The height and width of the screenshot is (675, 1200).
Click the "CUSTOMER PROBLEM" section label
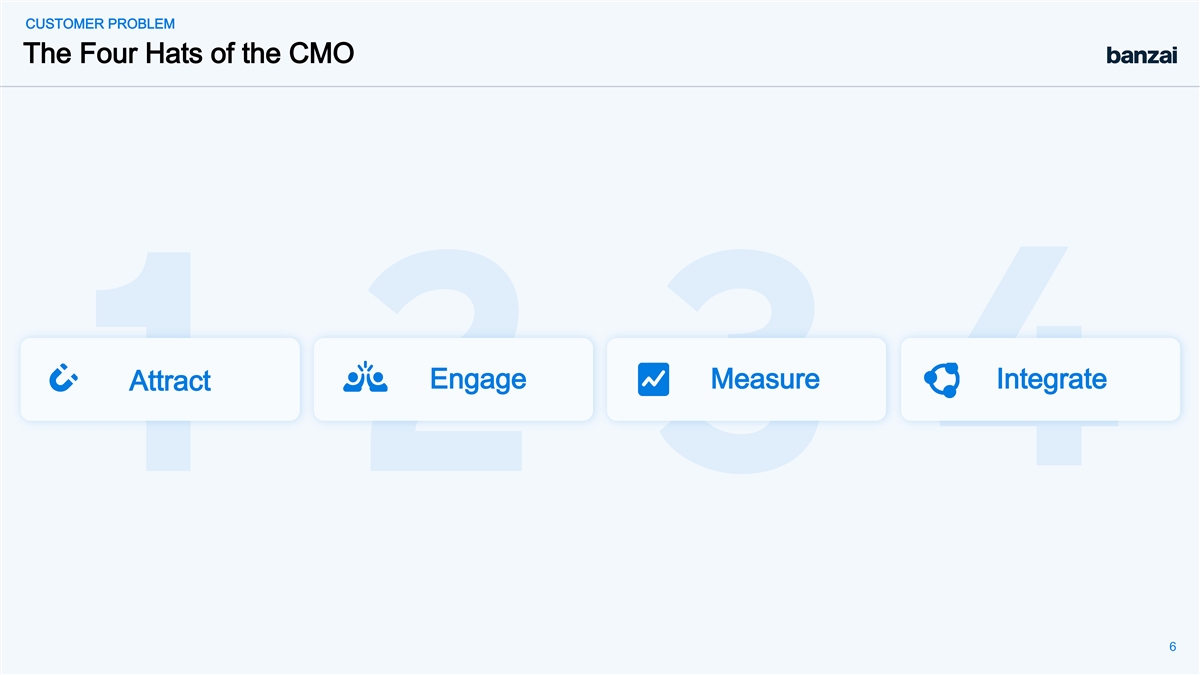tap(99, 23)
